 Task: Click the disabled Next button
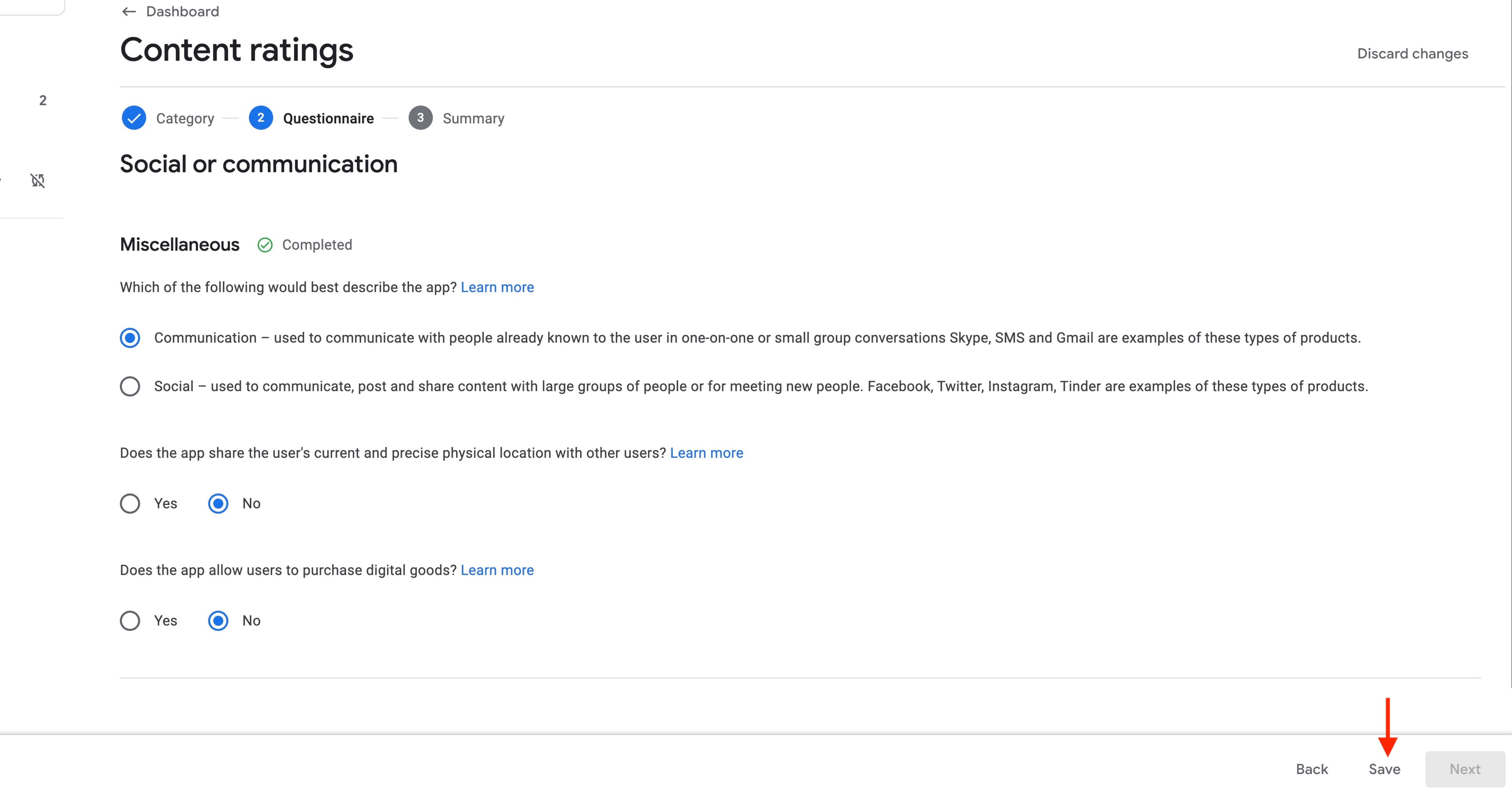point(1464,769)
